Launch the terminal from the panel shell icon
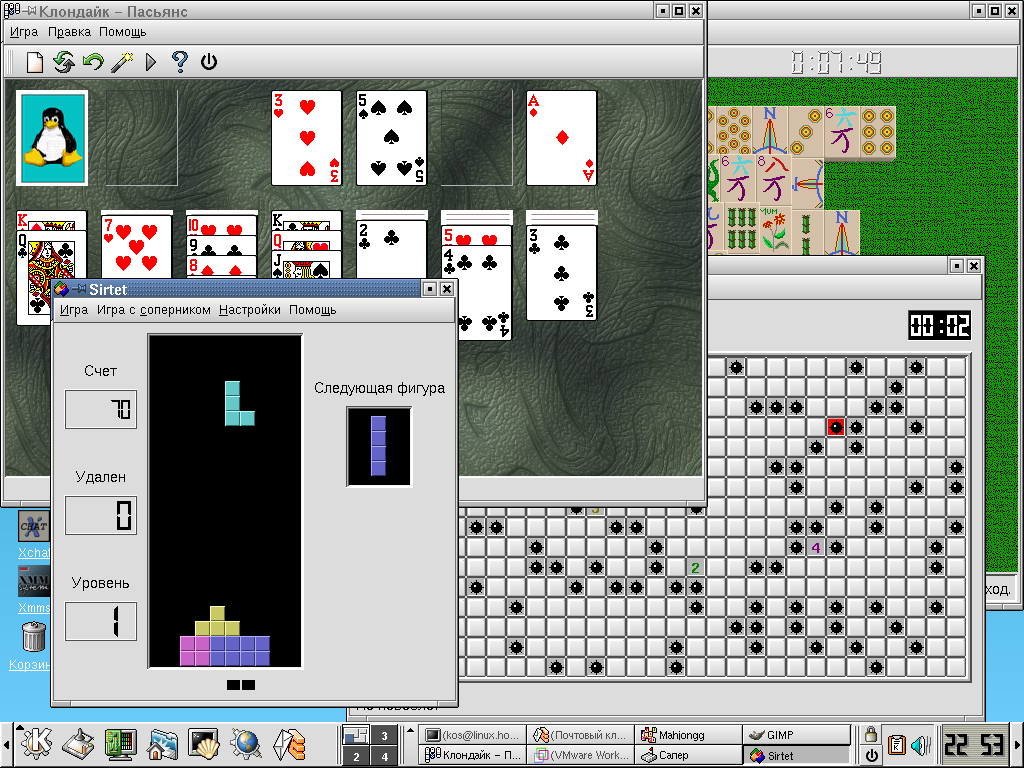This screenshot has width=1024, height=768. (x=203, y=744)
